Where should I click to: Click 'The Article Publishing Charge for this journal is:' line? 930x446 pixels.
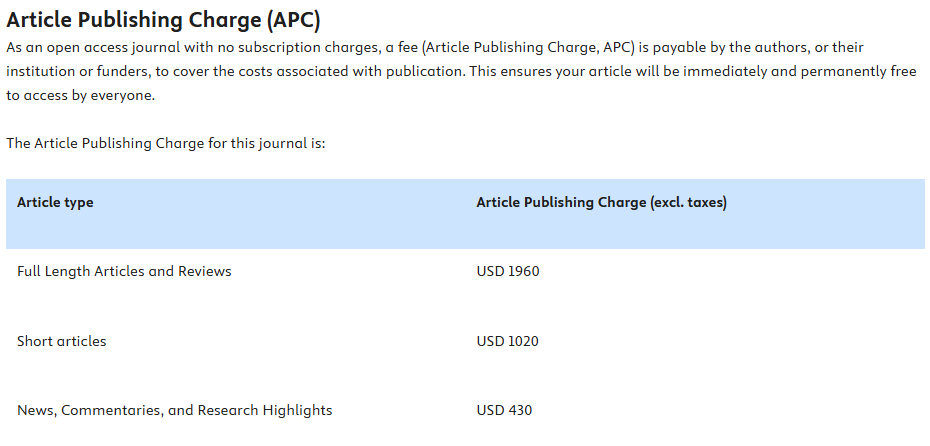(166, 143)
